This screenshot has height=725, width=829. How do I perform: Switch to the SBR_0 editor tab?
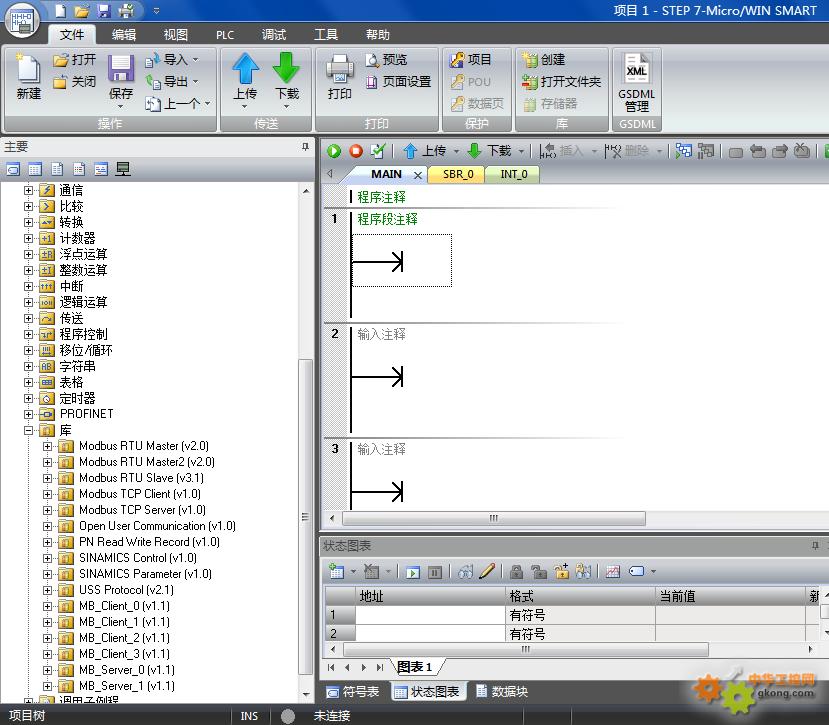(x=458, y=174)
